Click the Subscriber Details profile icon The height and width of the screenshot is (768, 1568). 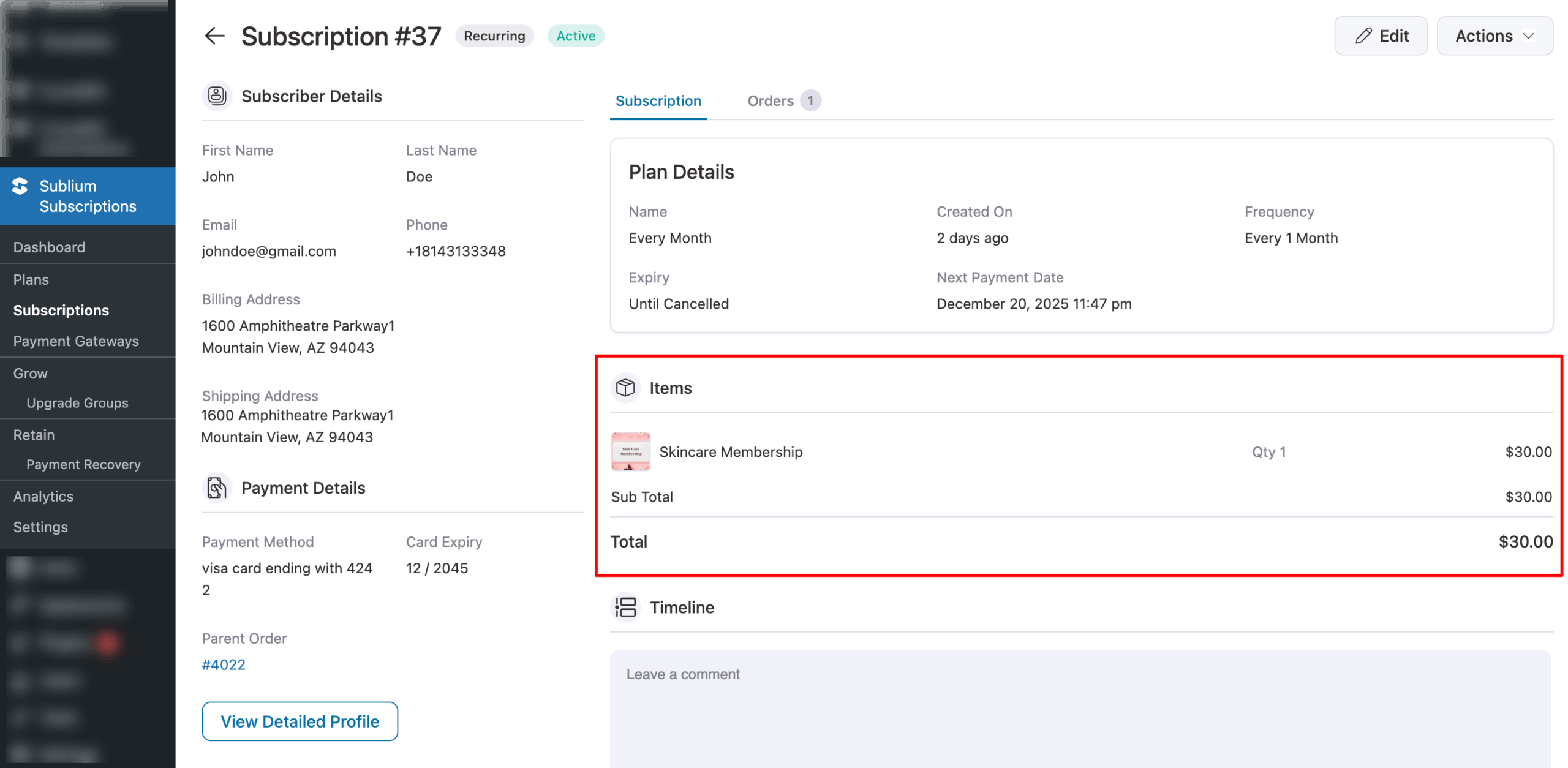[217, 96]
